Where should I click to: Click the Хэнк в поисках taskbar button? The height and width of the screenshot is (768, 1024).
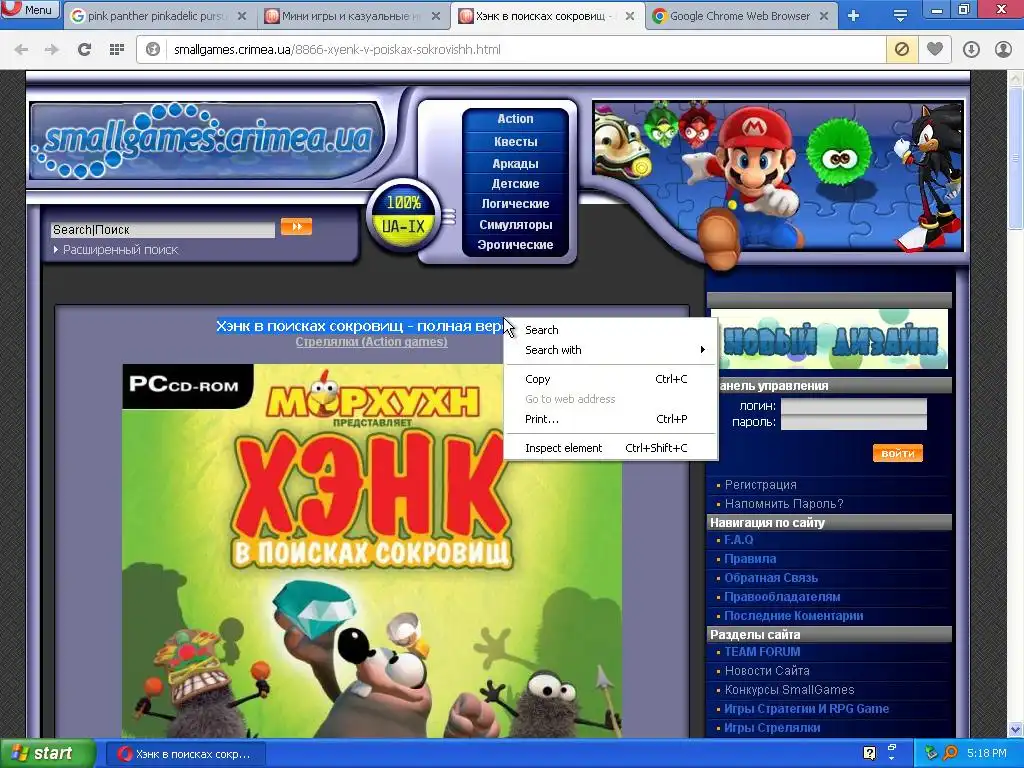tap(185, 754)
